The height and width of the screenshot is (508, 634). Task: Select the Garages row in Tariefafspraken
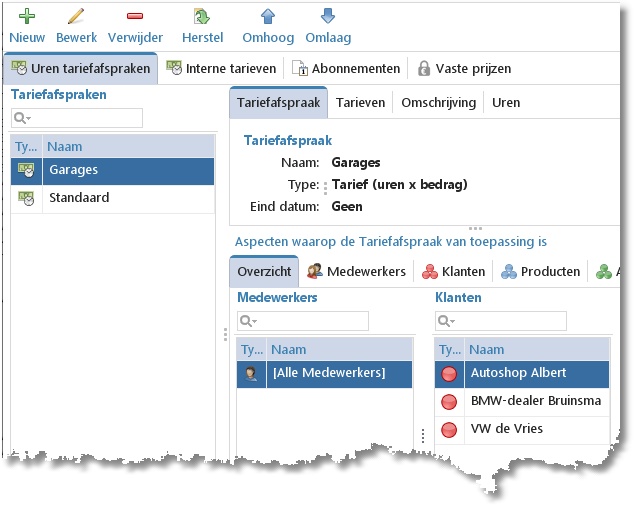pos(112,171)
